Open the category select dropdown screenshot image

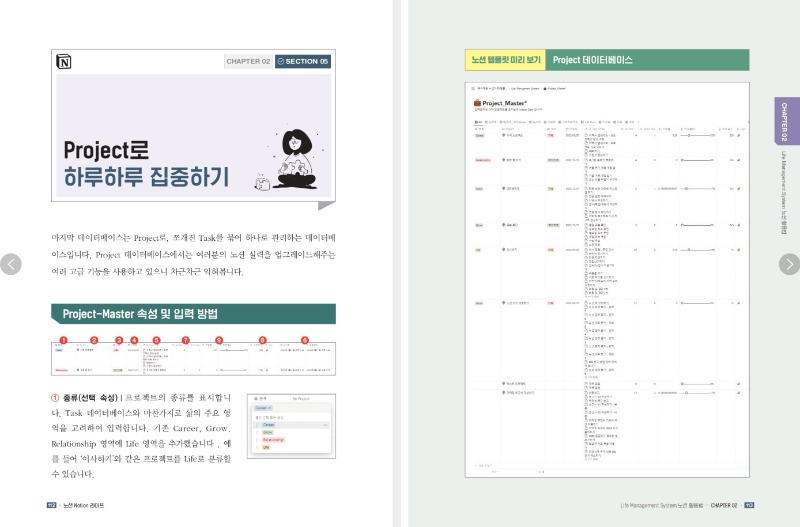[291, 426]
